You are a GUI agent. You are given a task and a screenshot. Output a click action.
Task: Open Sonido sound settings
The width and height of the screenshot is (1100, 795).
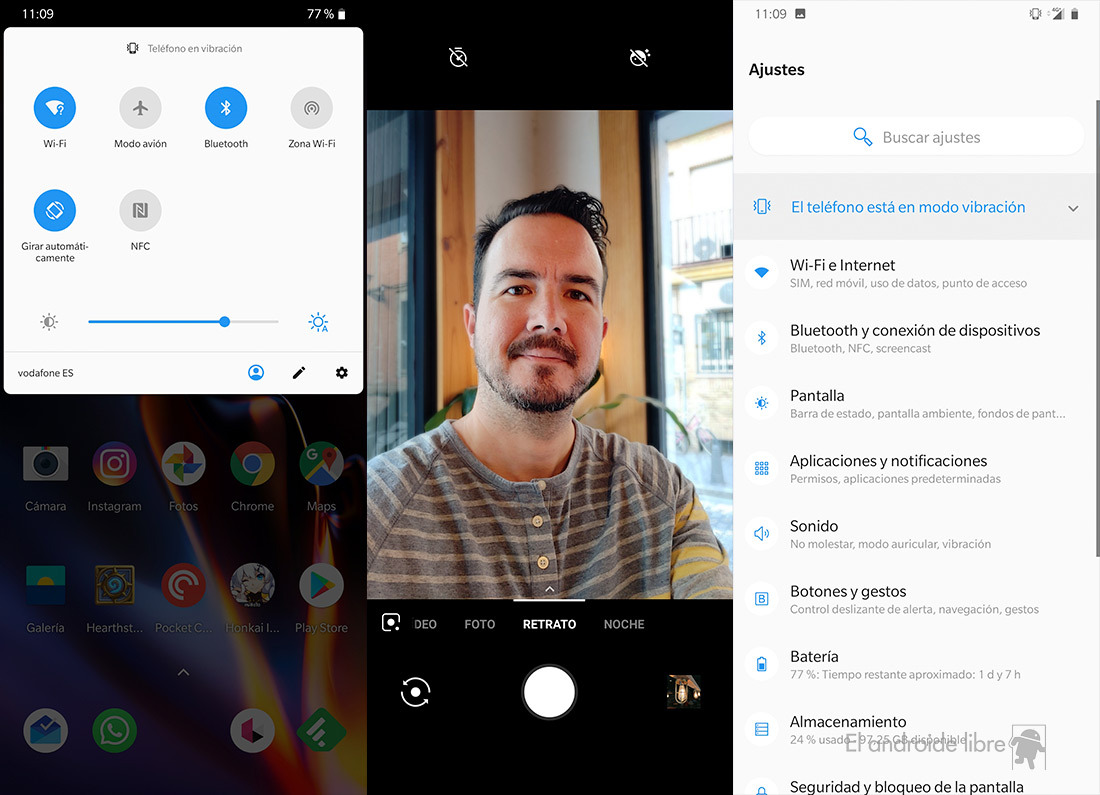916,534
